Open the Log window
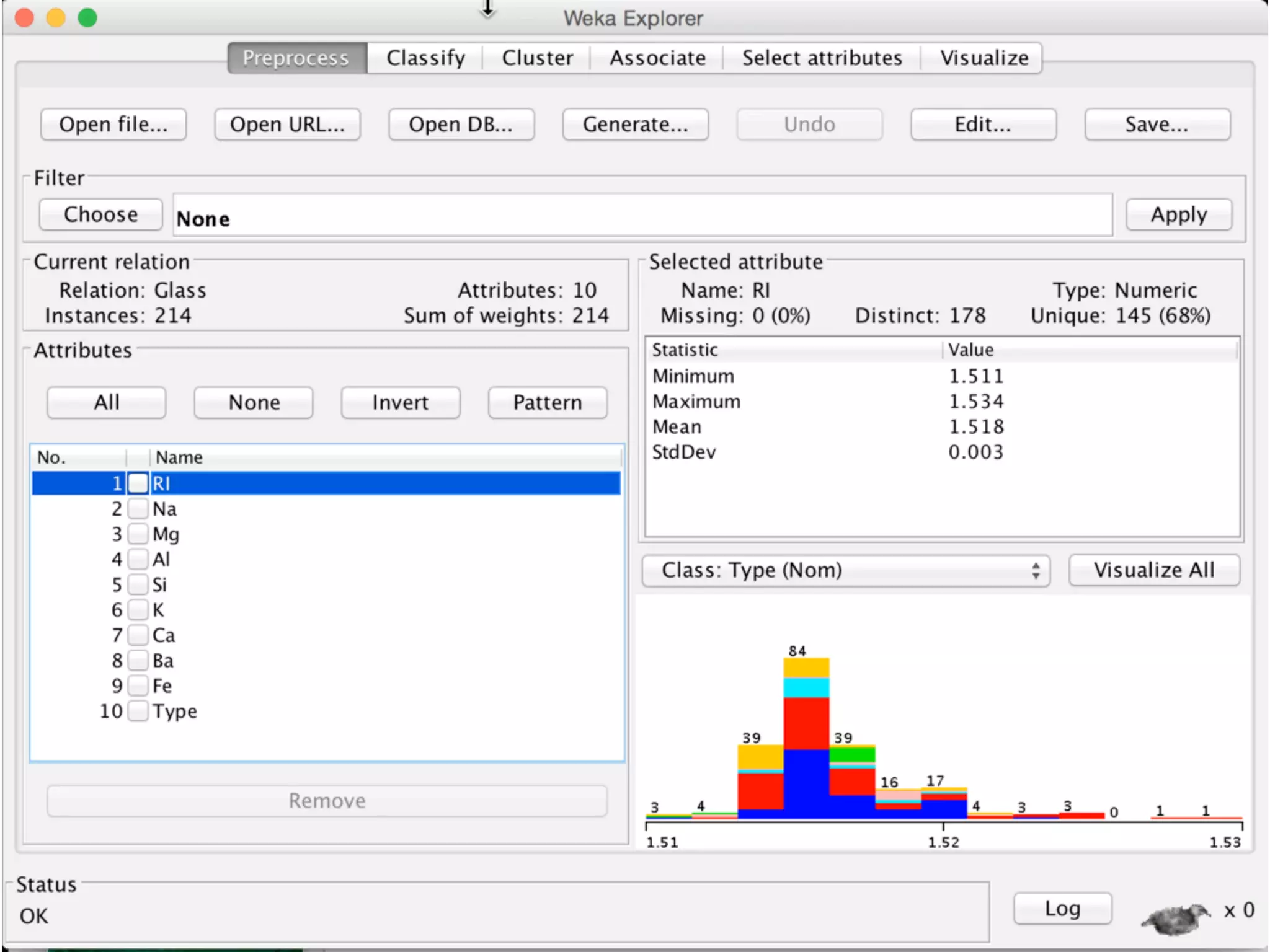1270x952 pixels. [x=1062, y=909]
